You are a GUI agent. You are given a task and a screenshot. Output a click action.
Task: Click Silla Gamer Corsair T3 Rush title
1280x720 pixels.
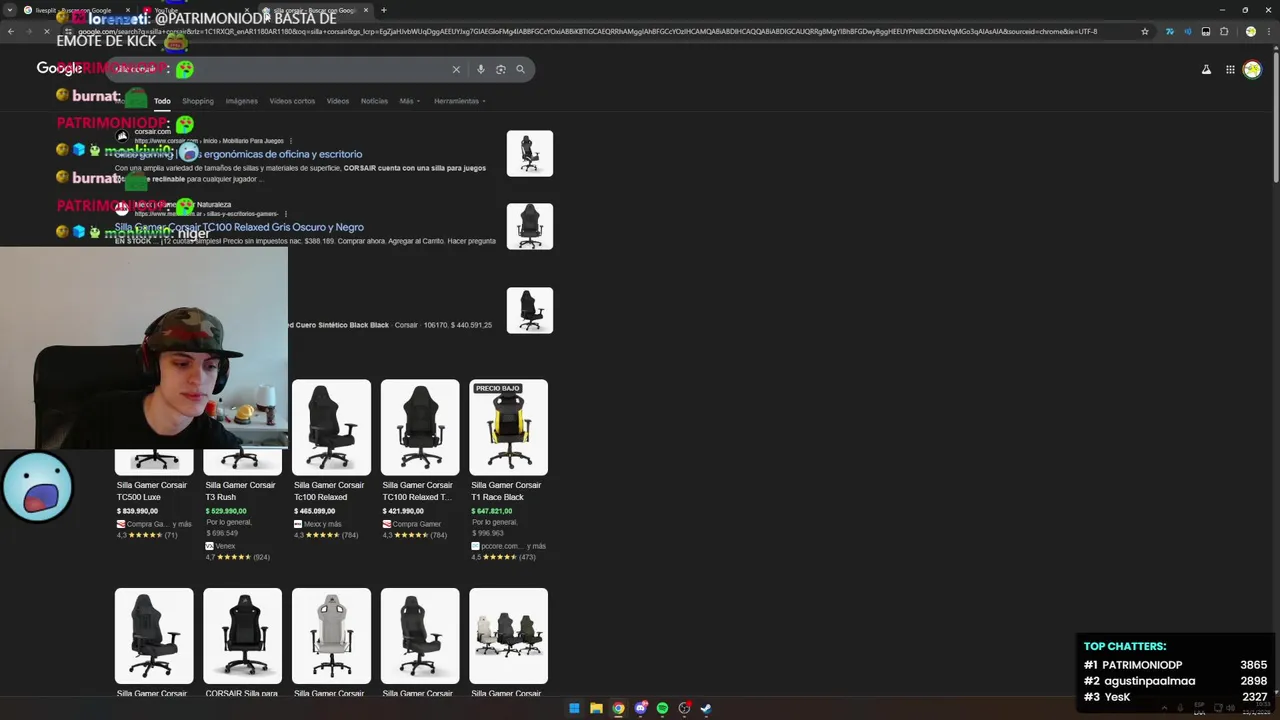pyautogui.click(x=240, y=491)
